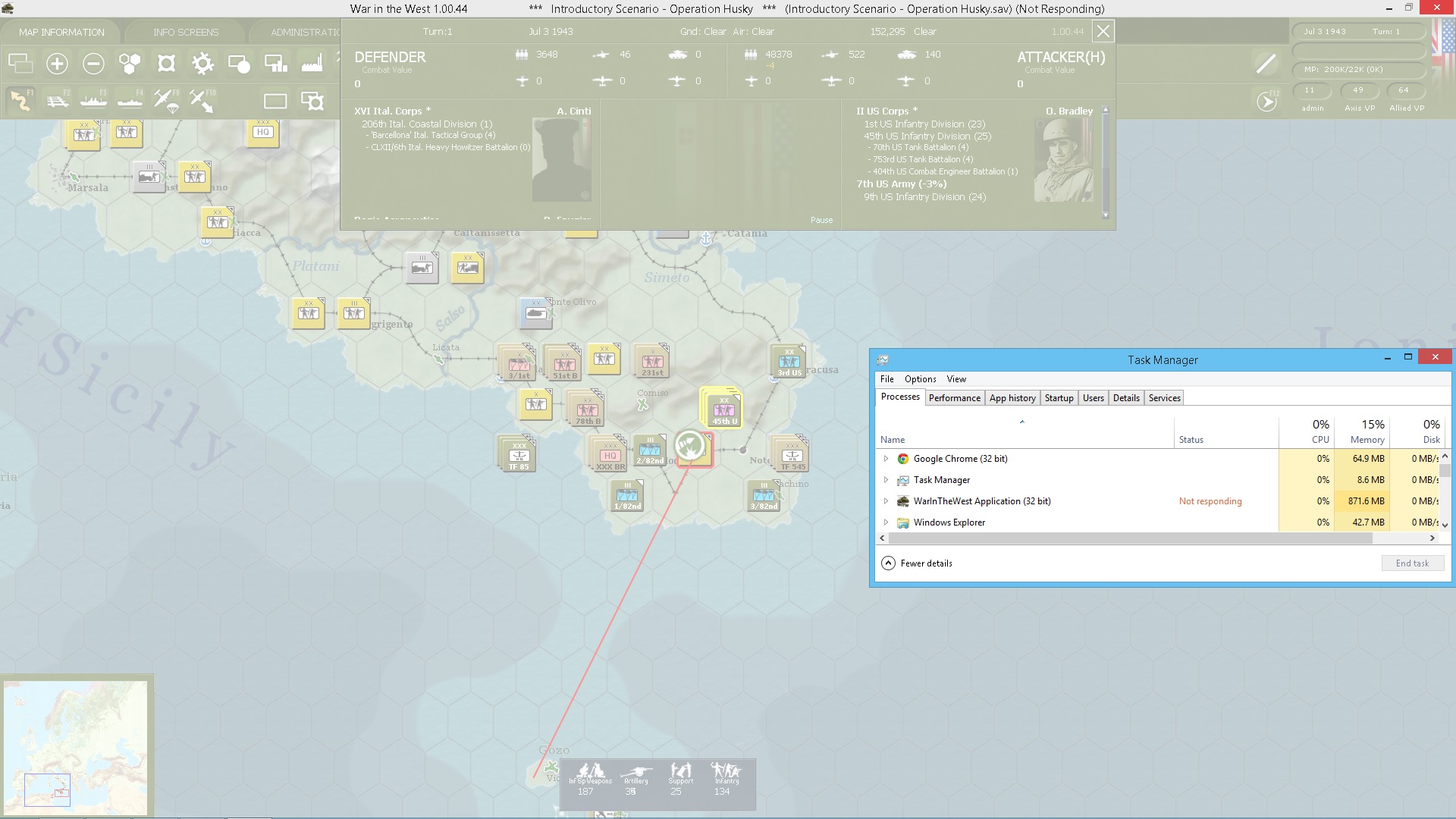Close the combat resolution panel

1103,32
